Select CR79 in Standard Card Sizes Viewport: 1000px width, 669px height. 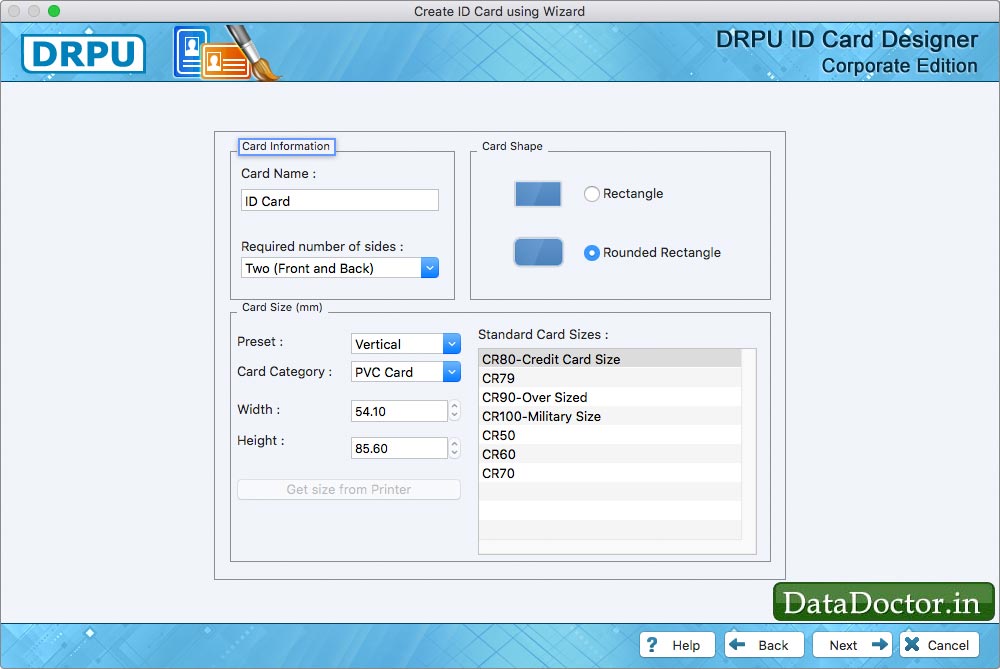pyautogui.click(x=610, y=378)
